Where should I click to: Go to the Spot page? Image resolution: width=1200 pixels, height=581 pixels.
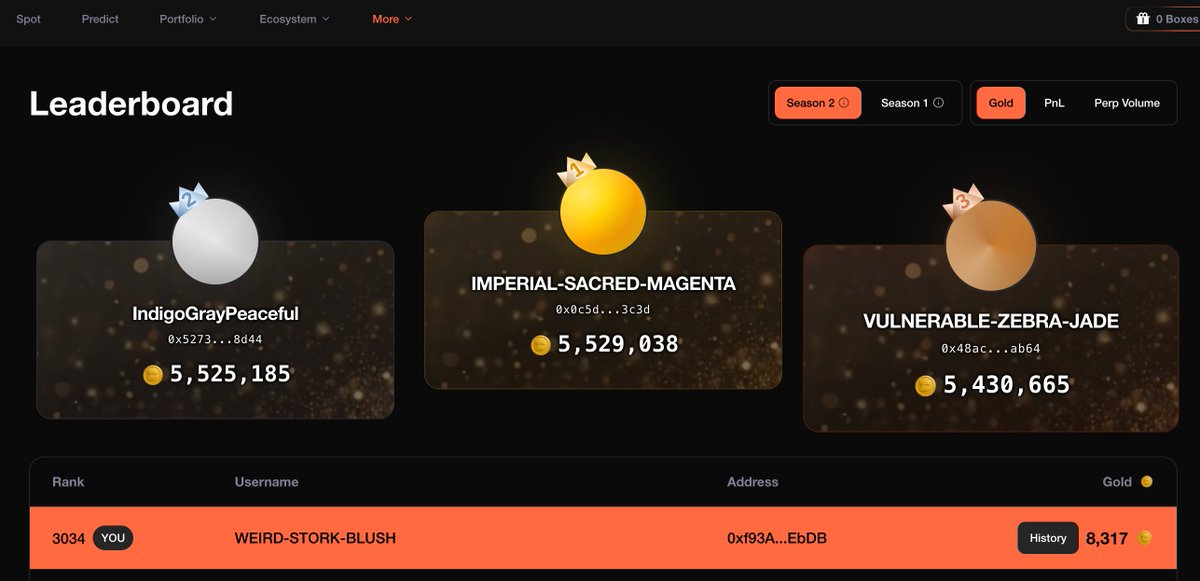29,19
